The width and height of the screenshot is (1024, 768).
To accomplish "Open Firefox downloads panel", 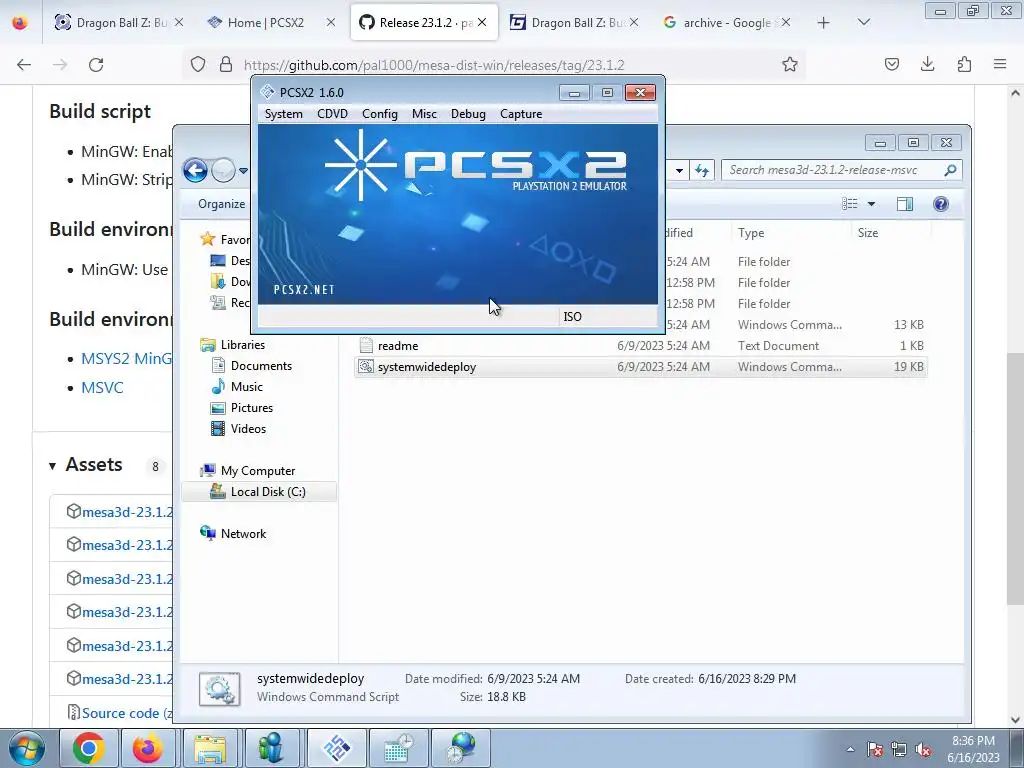I will coord(927,64).
